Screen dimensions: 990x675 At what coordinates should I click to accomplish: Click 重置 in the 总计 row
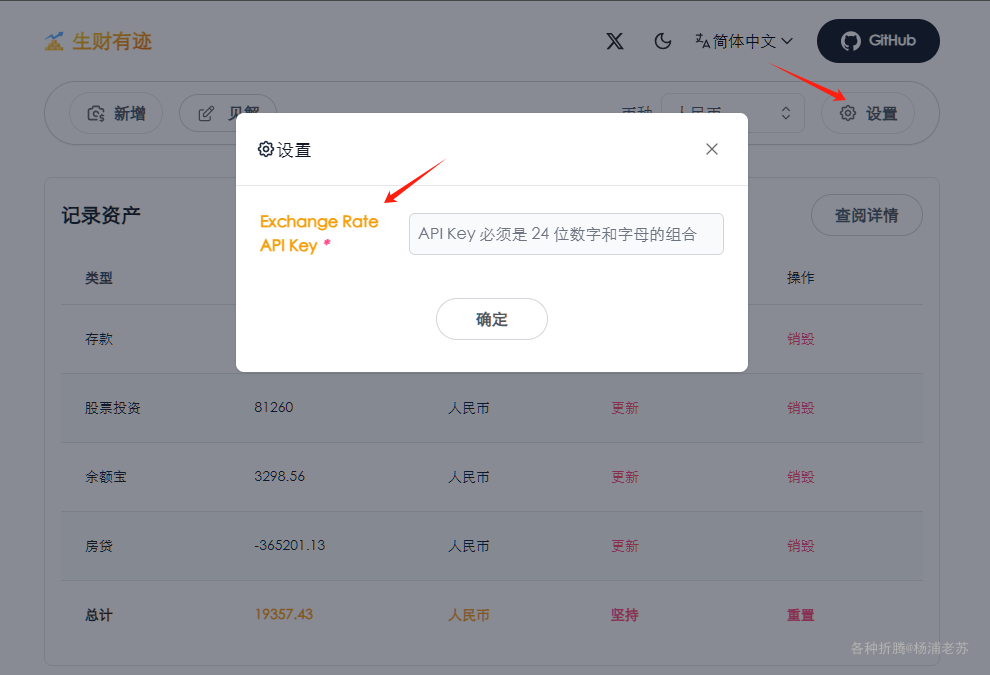[801, 615]
